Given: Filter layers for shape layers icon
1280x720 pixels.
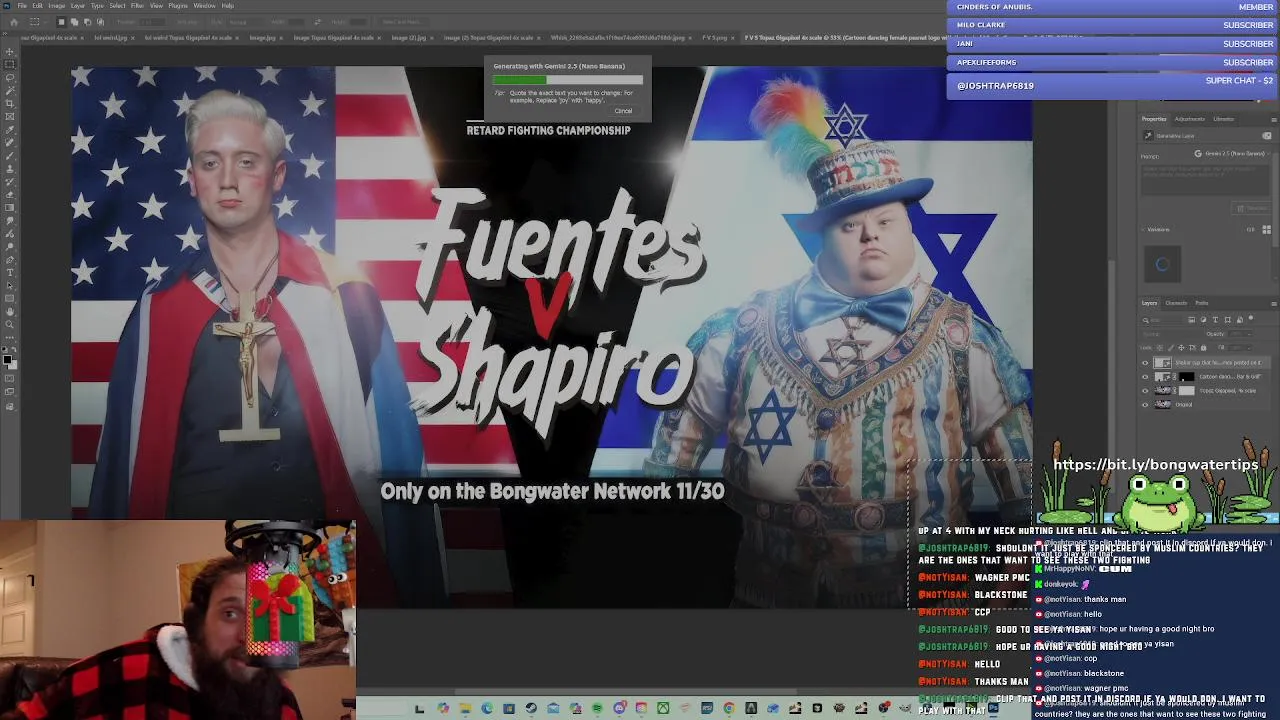Looking at the screenshot, I should click(1227, 320).
